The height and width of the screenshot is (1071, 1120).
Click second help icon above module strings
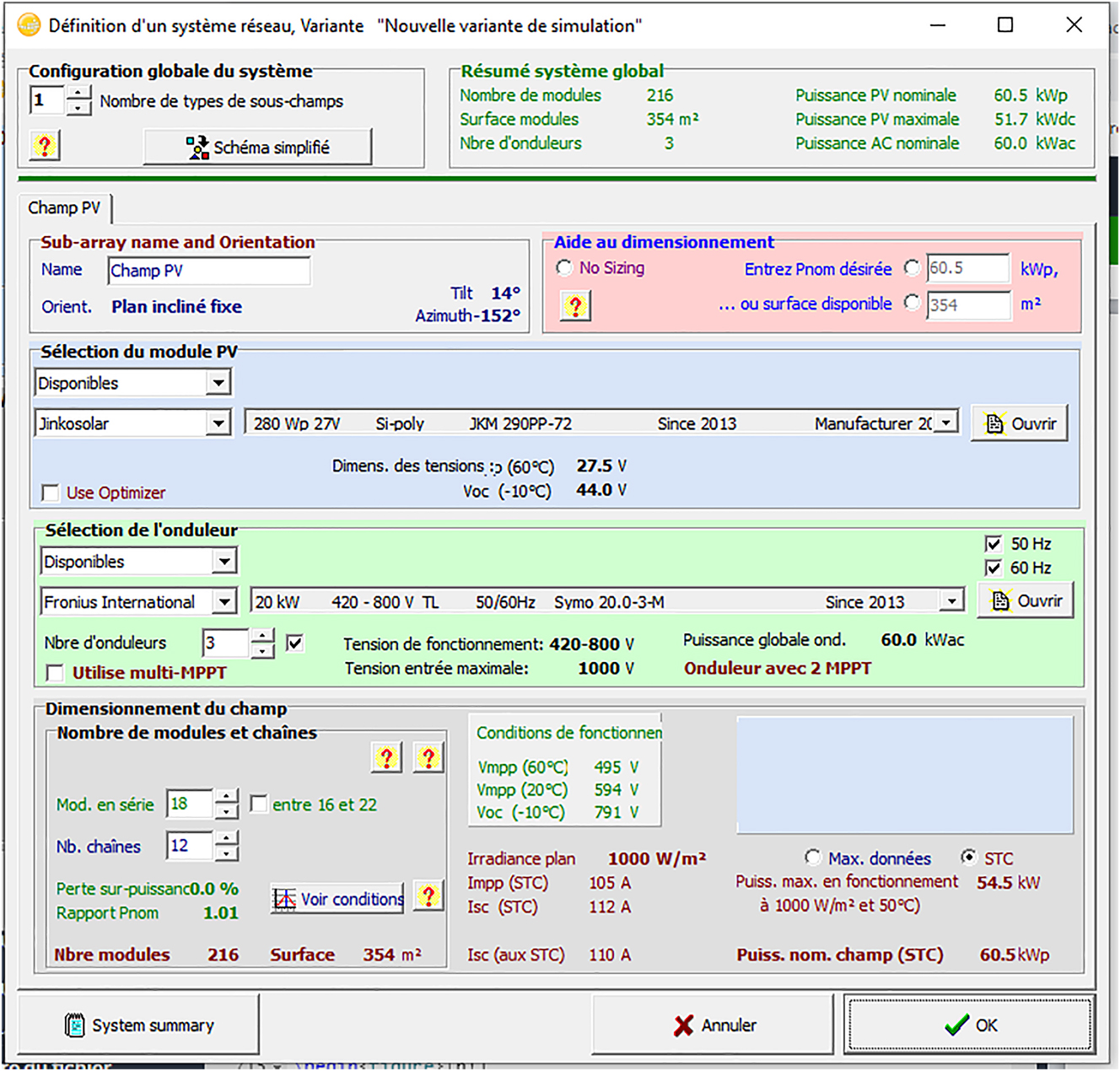[428, 757]
